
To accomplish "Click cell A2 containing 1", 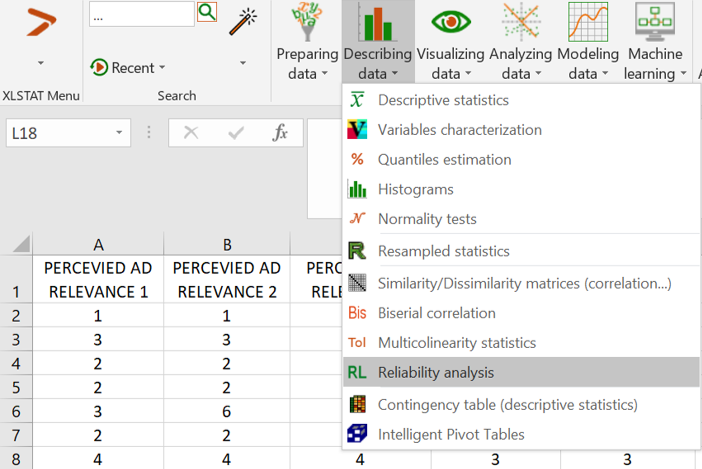I will point(98,316).
